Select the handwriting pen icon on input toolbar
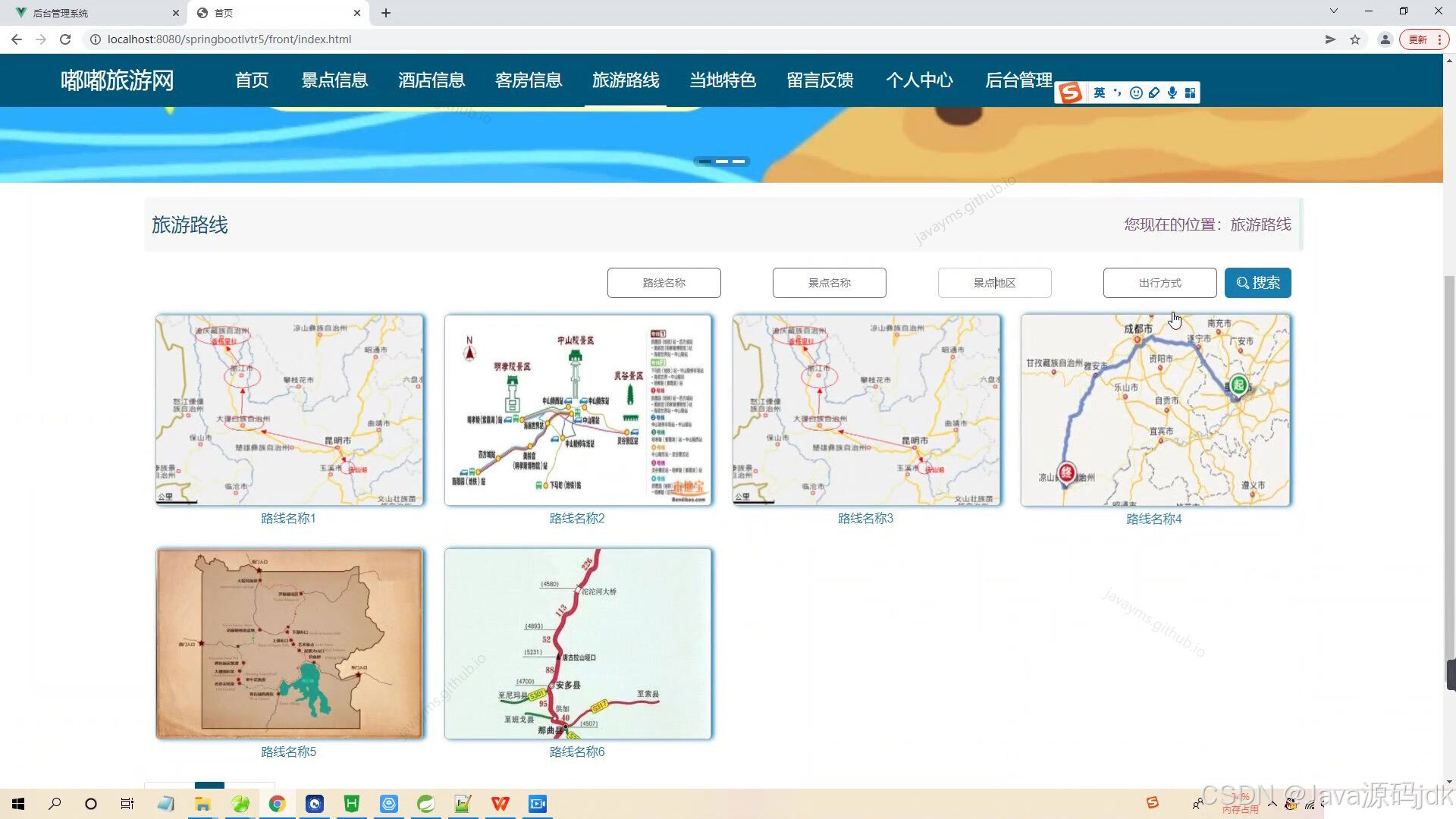1456x819 pixels. click(x=1154, y=93)
